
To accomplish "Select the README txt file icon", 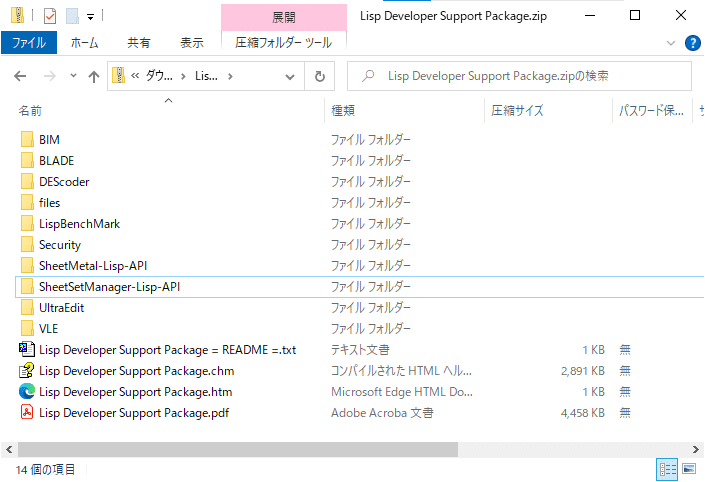I will click(x=27, y=349).
